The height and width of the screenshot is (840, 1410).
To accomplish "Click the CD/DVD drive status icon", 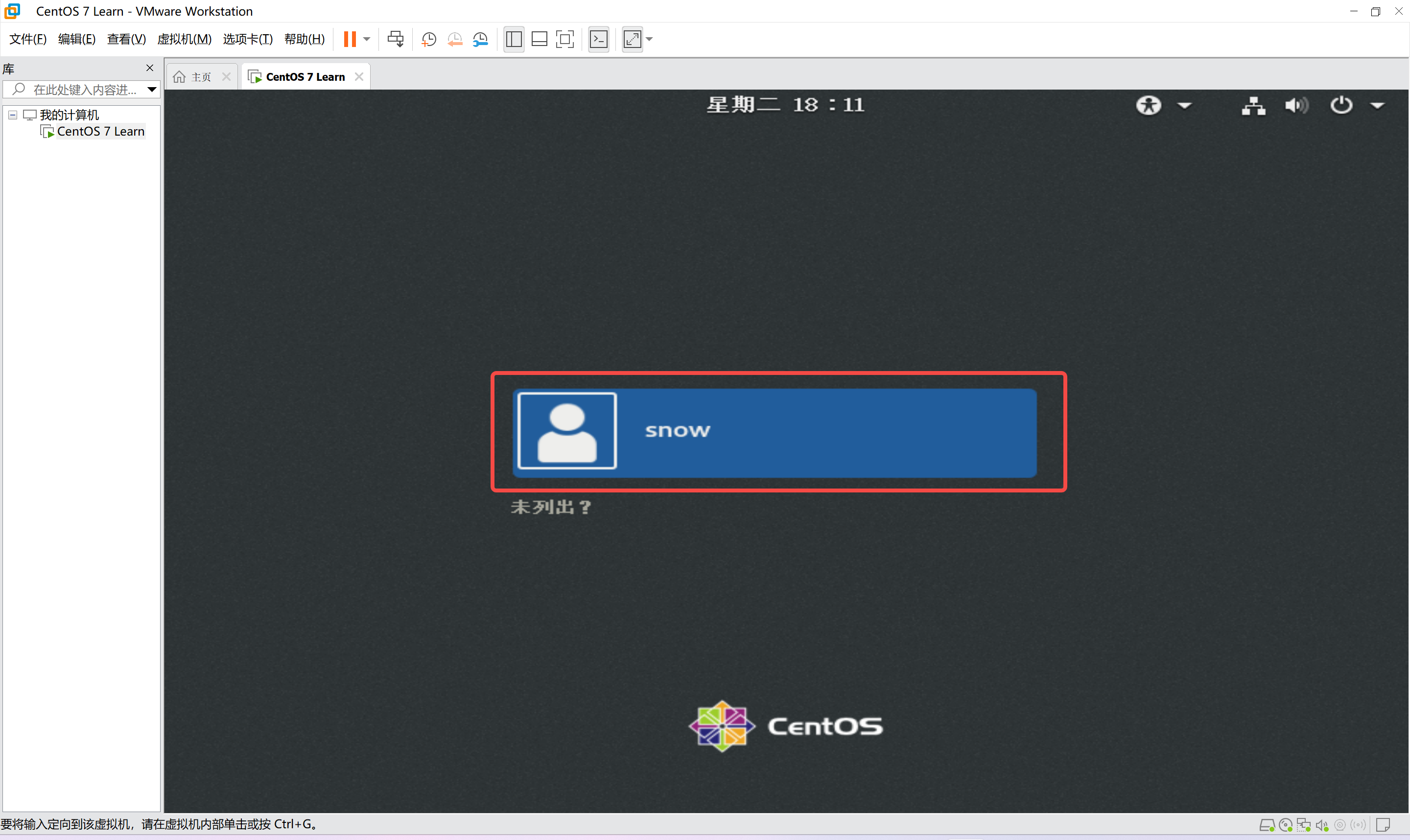I will coord(1286,826).
